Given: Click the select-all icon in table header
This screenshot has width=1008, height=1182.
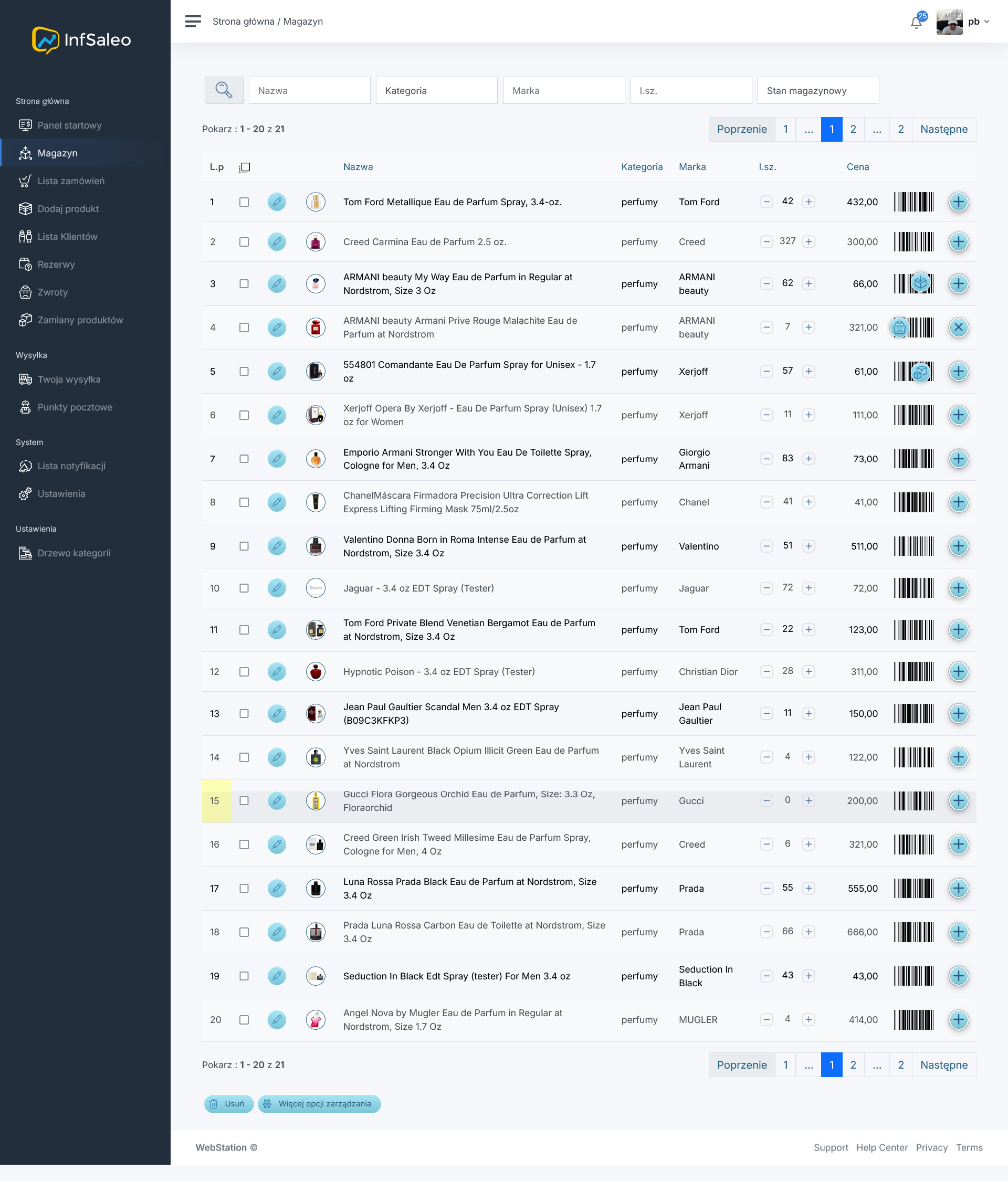Looking at the screenshot, I should 245,167.
